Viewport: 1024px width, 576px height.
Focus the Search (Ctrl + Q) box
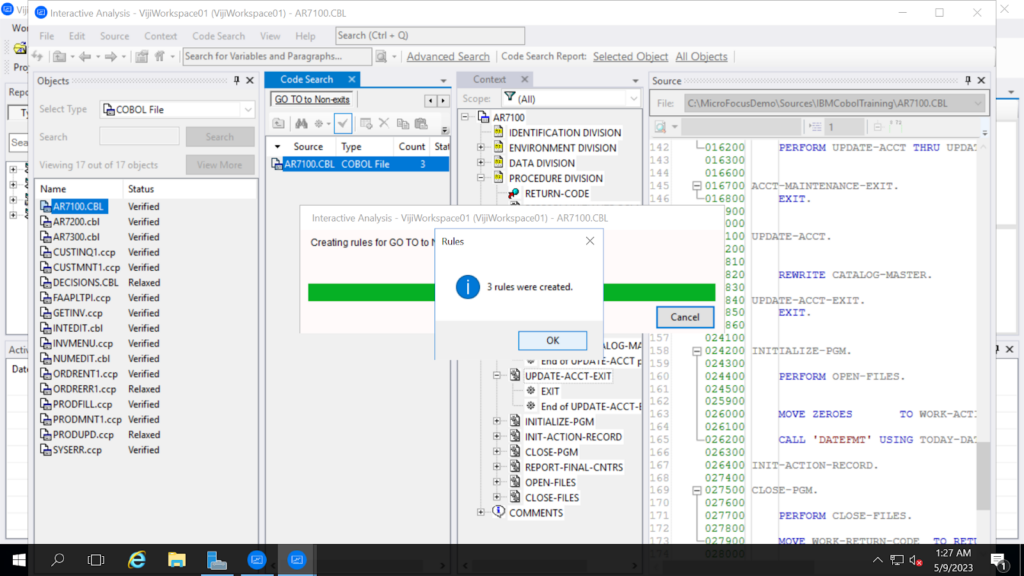430,35
